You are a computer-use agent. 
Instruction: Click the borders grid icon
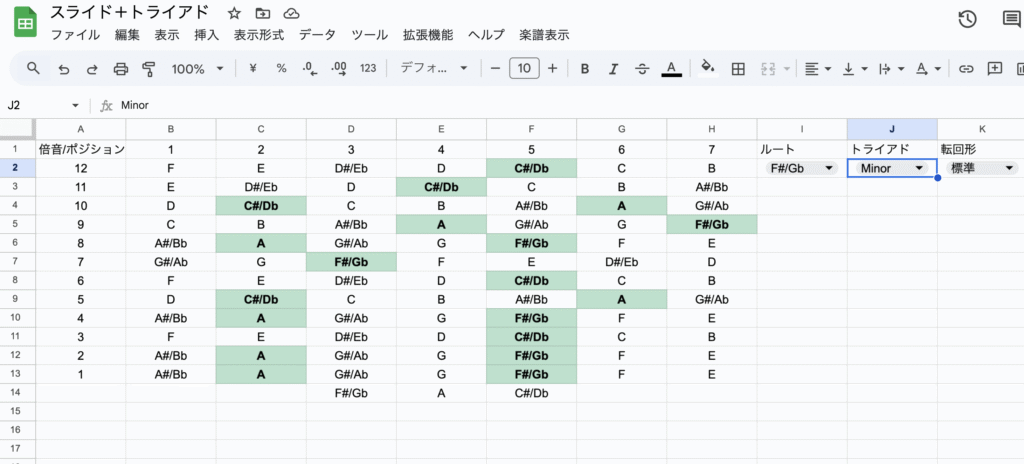738,69
